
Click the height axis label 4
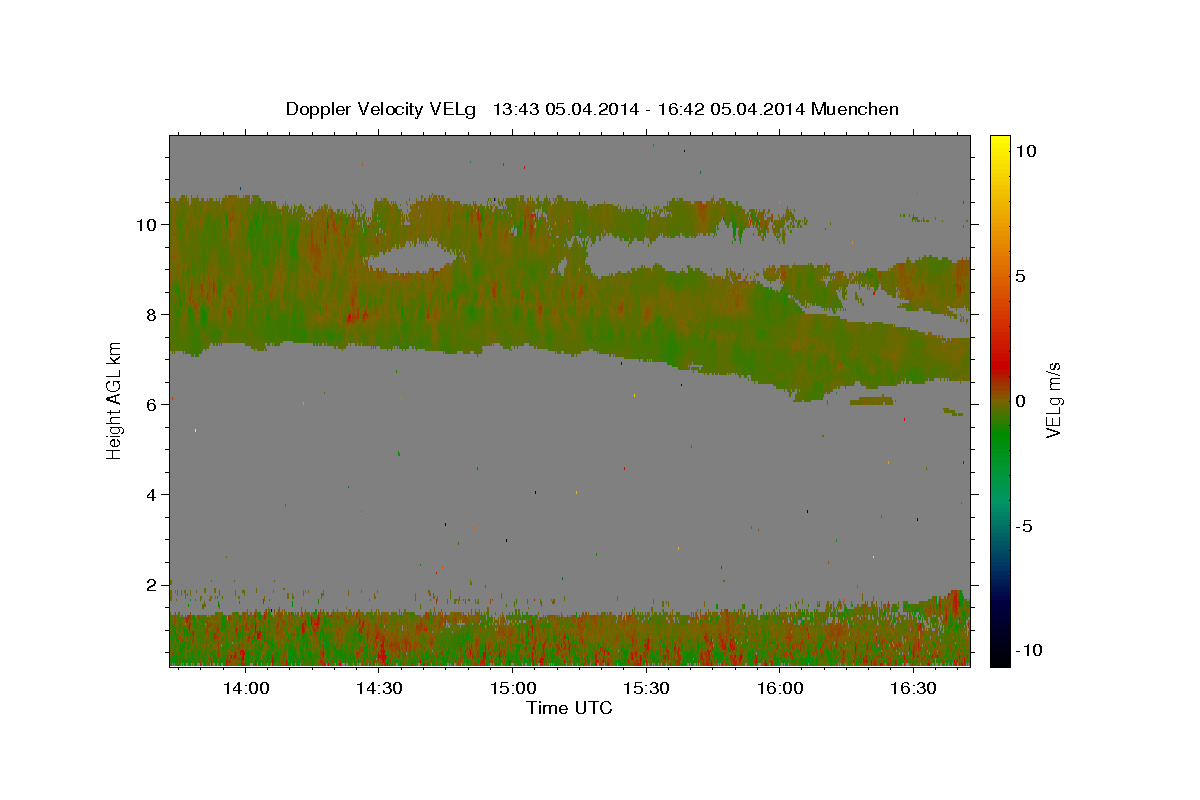pyautogui.click(x=152, y=494)
